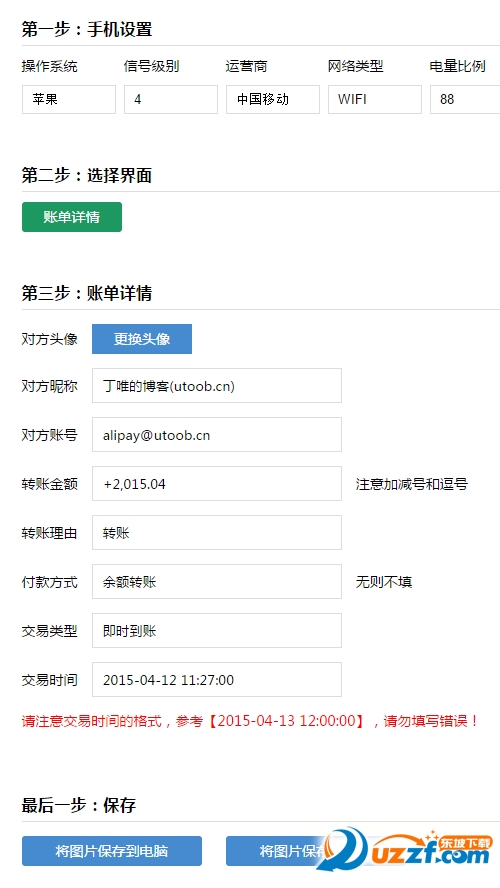
Task: Click the 运营商 label
Action: point(246,66)
